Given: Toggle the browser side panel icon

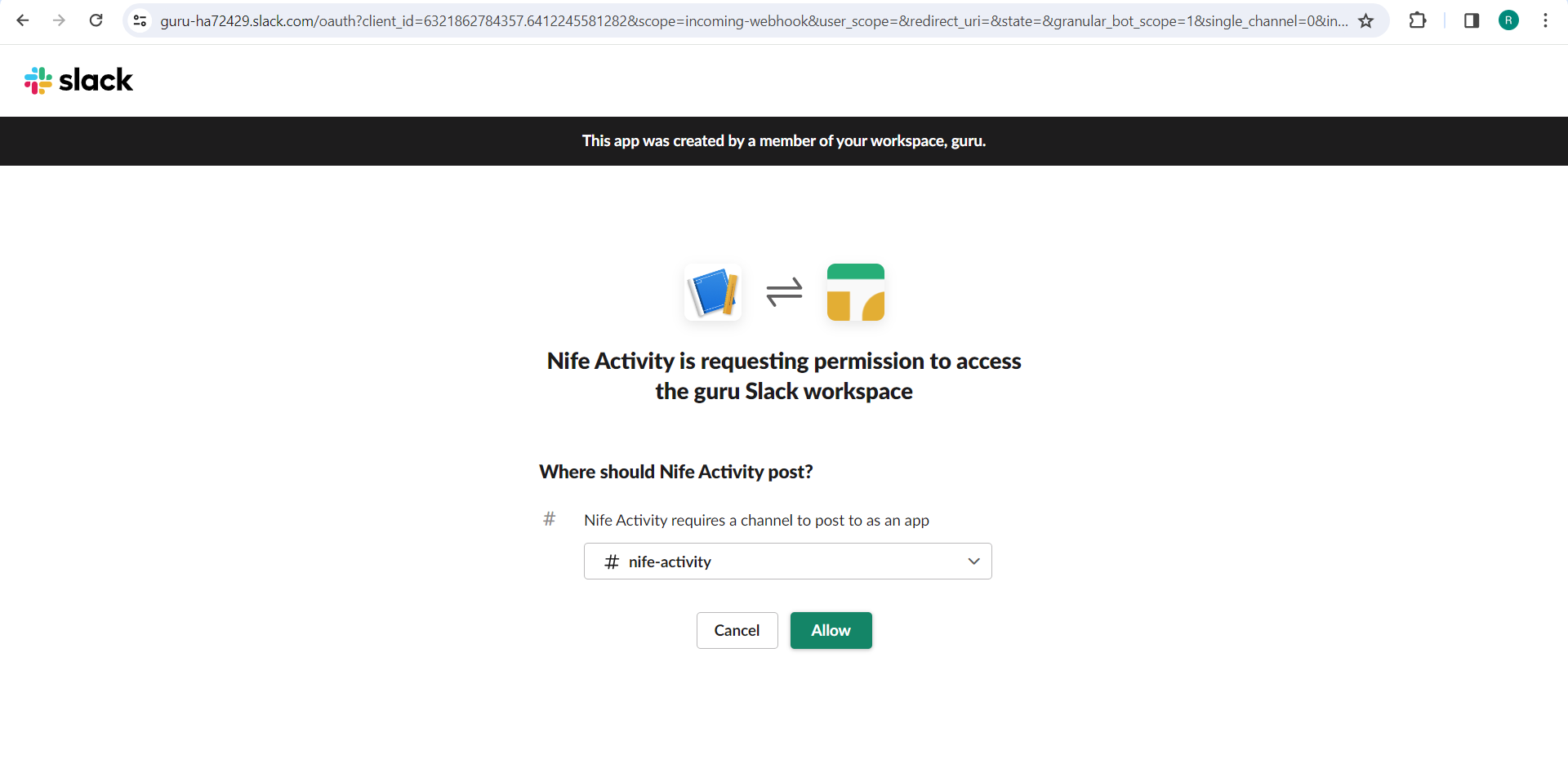Looking at the screenshot, I should point(1472,20).
